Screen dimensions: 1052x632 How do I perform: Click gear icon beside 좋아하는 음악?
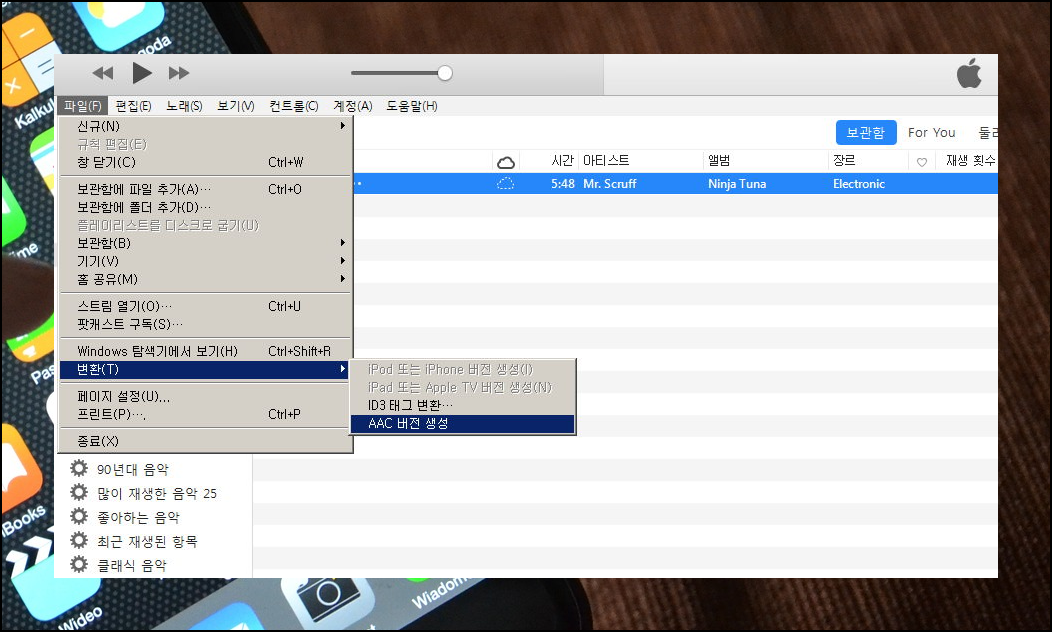tap(79, 517)
